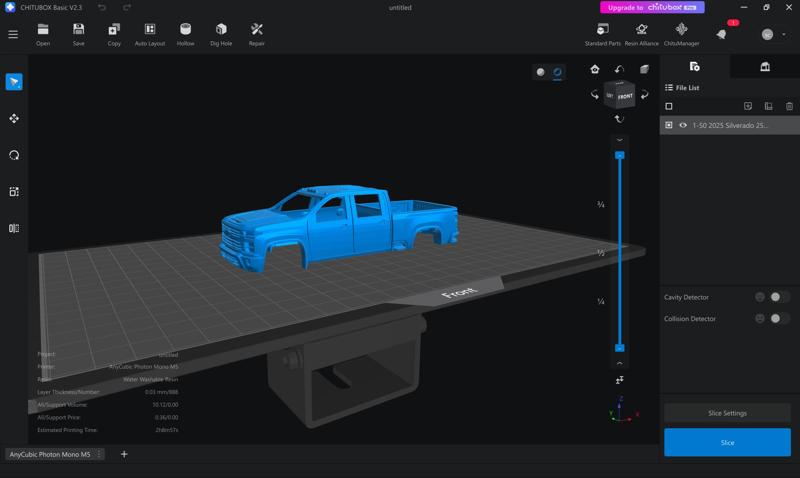
Task: Click the Hollow tool icon
Action: [x=185, y=34]
